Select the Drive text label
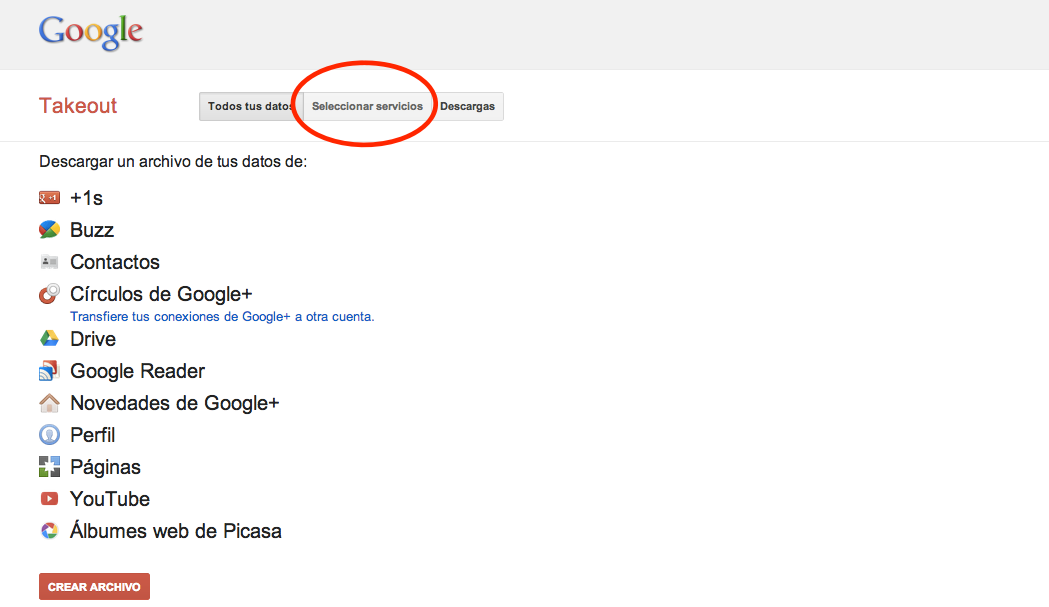The height and width of the screenshot is (607, 1049). 93,339
